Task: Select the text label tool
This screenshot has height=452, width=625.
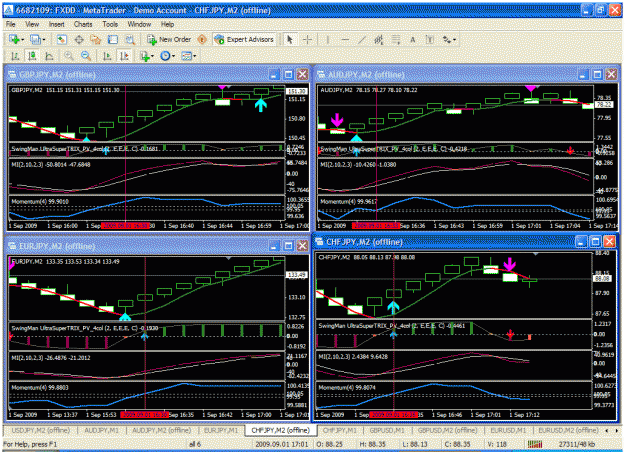Action: (x=430, y=39)
